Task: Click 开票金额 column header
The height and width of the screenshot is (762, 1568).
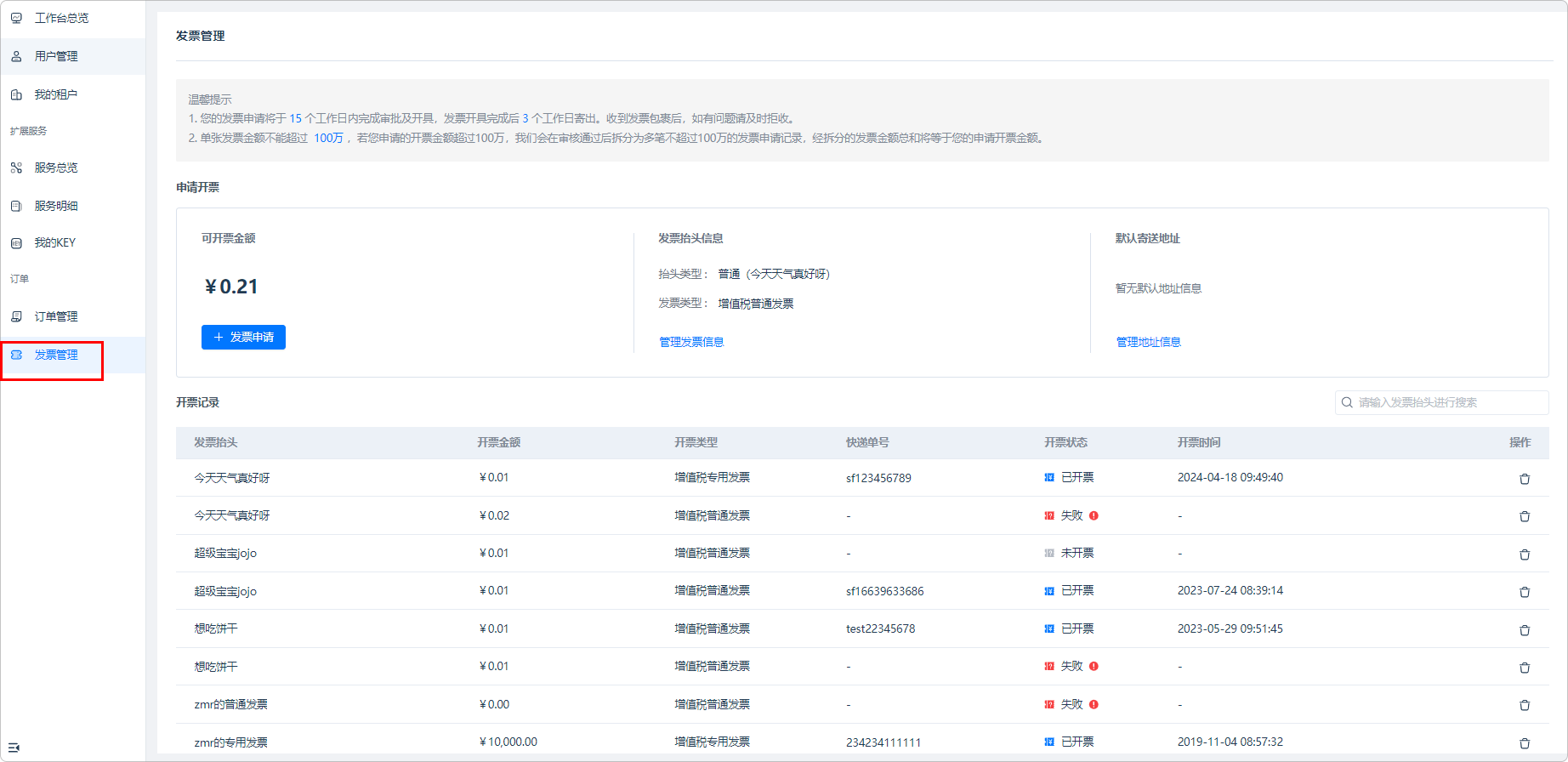Action: [x=499, y=442]
